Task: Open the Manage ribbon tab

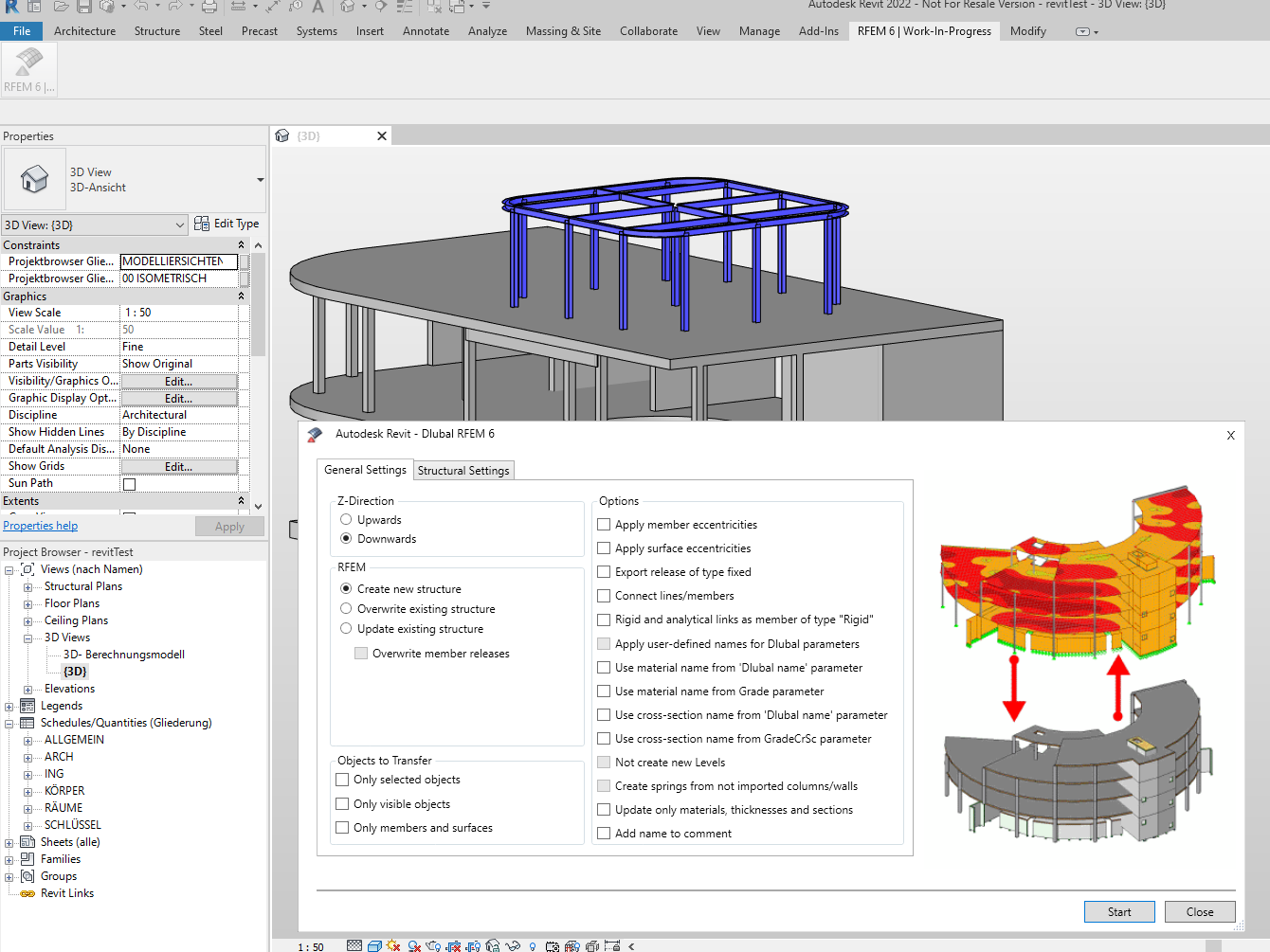Action: 759,30
